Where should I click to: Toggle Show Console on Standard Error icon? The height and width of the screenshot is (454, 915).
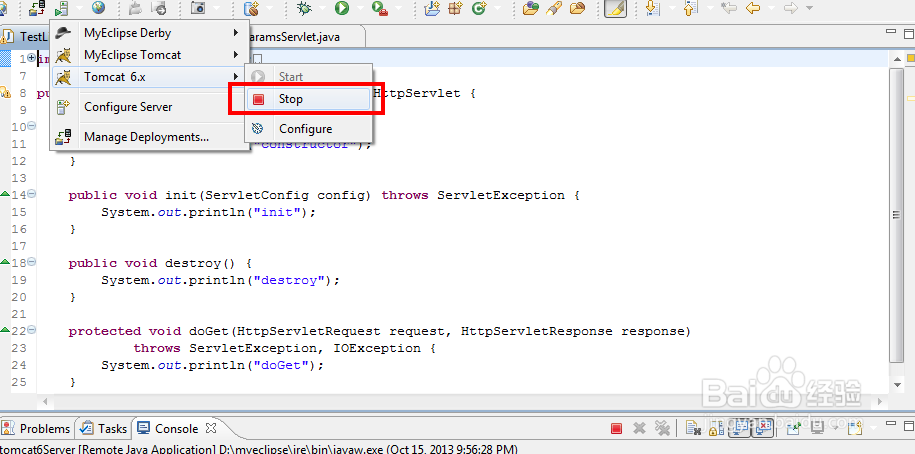tap(762, 429)
